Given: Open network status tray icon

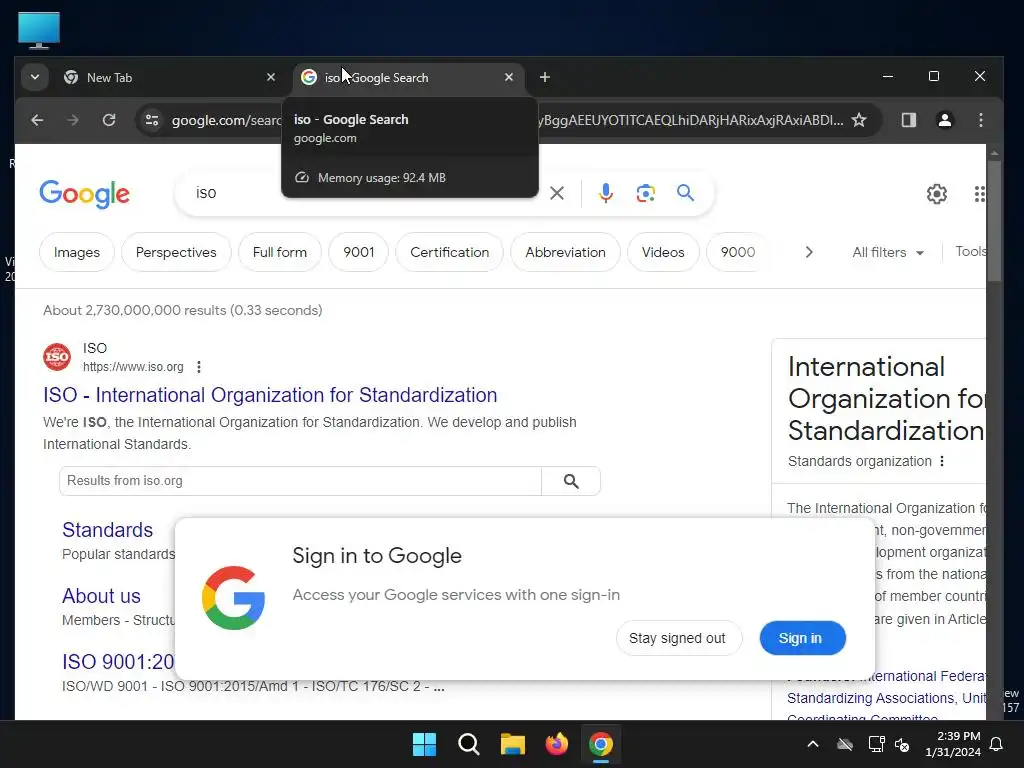Looking at the screenshot, I should tap(876, 744).
